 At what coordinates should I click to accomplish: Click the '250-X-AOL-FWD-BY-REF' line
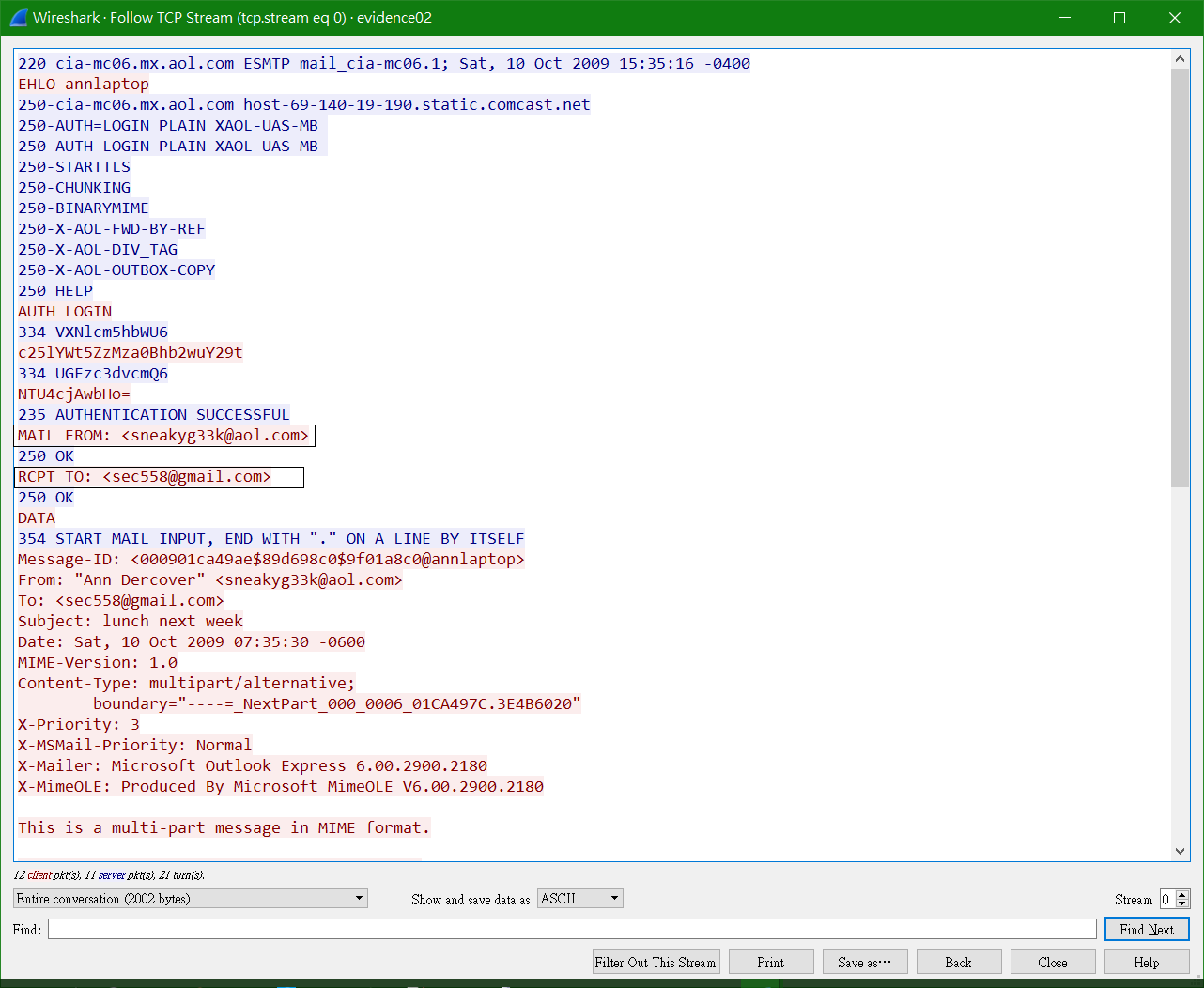pos(112,228)
